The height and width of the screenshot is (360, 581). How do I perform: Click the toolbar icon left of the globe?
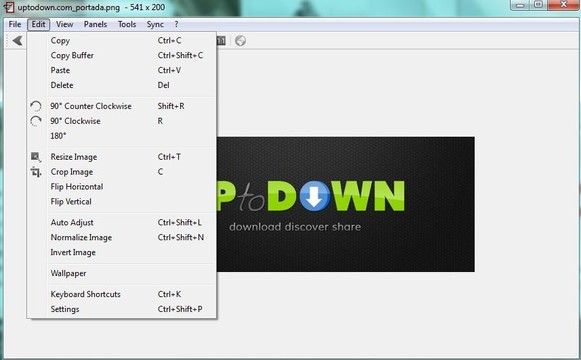tap(221, 40)
